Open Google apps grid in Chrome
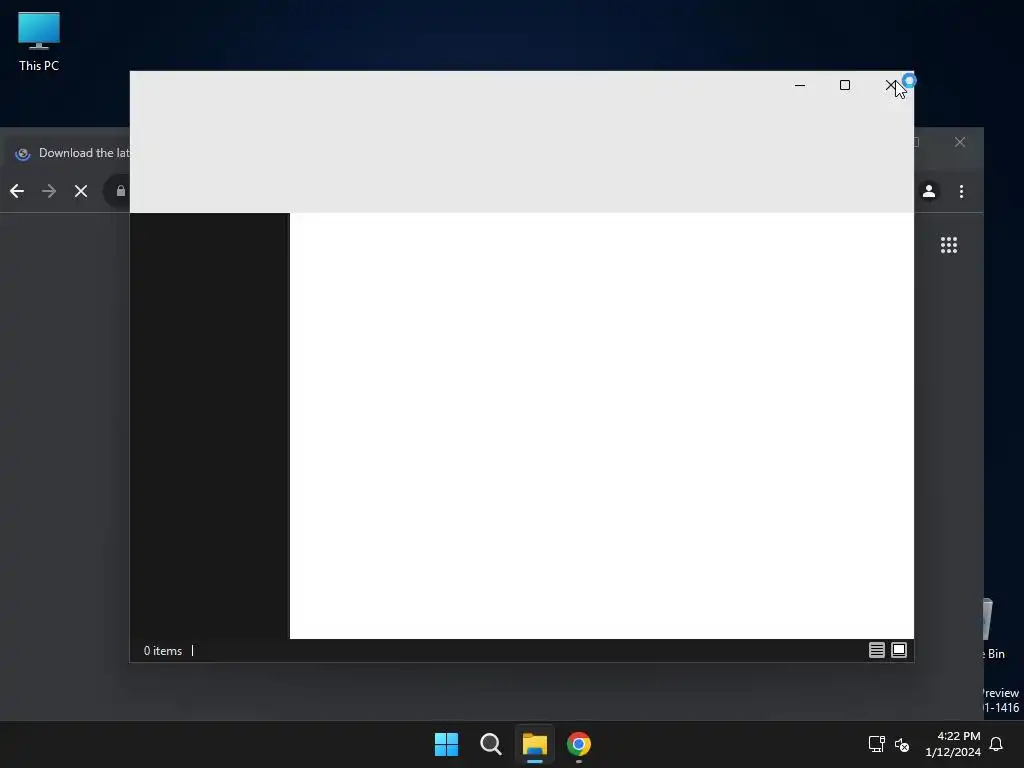Image resolution: width=1024 pixels, height=768 pixels. click(x=949, y=245)
